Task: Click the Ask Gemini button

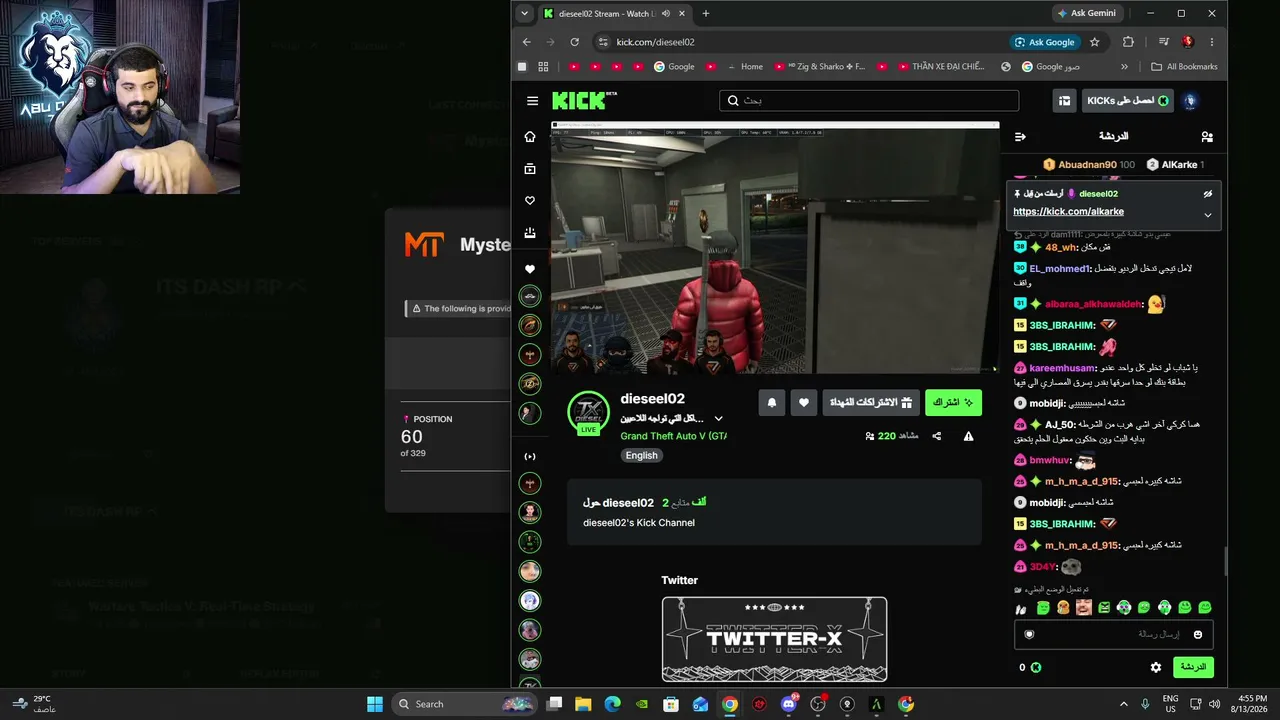Action: coord(1086,13)
